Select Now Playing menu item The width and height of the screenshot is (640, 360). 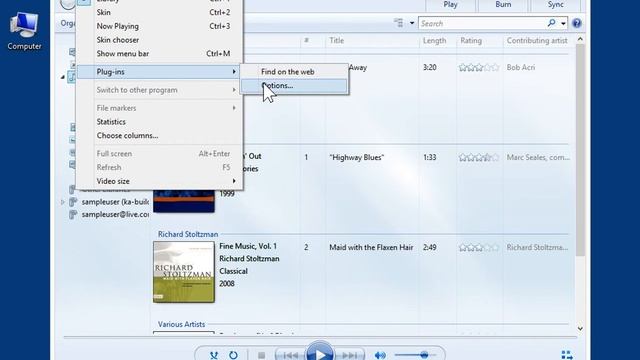(x=160, y=26)
